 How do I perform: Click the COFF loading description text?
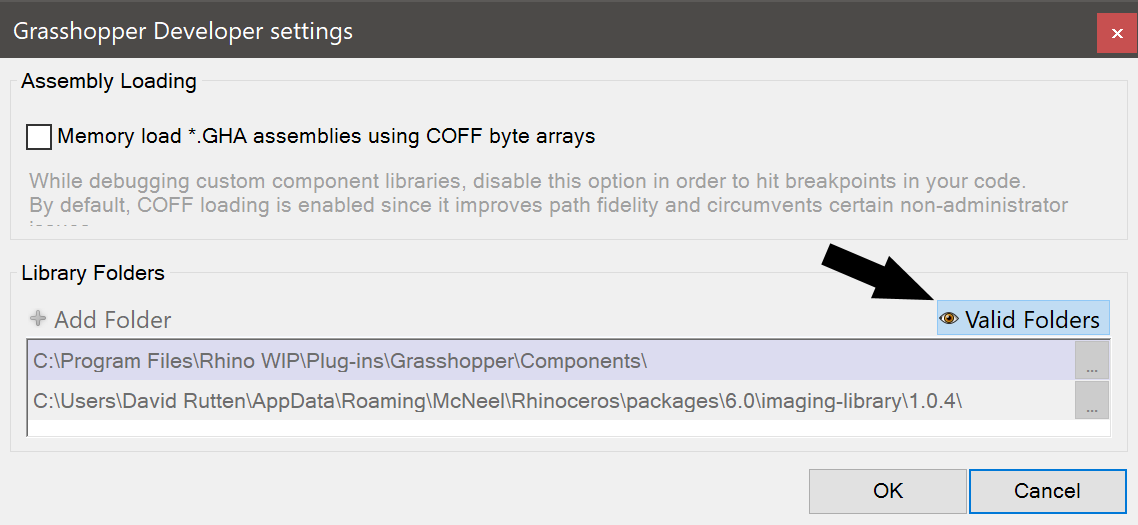pos(548,206)
